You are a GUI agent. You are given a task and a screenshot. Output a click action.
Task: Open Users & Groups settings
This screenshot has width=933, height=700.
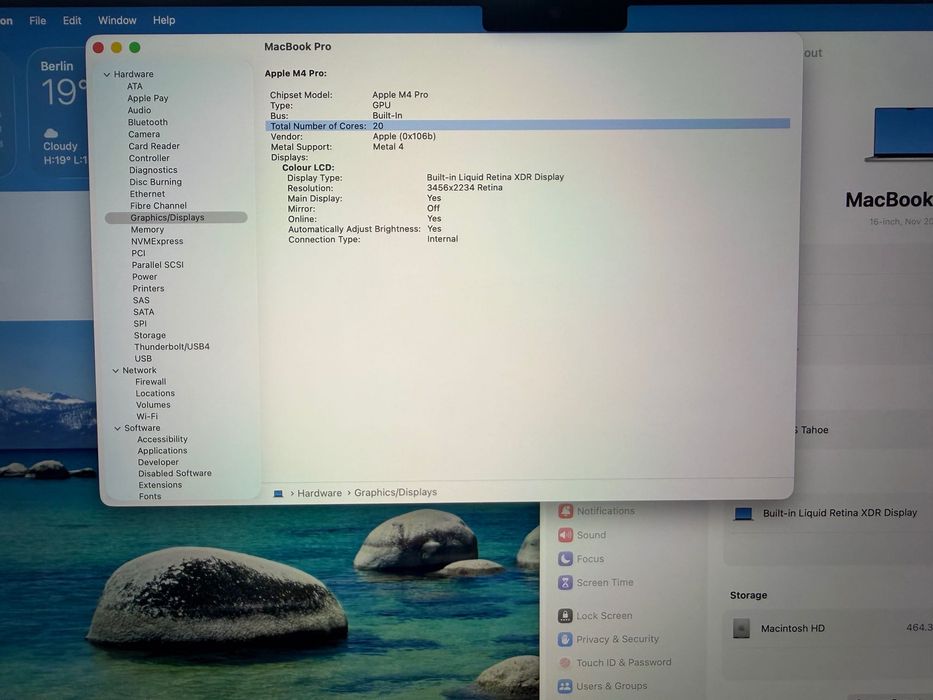[603, 686]
